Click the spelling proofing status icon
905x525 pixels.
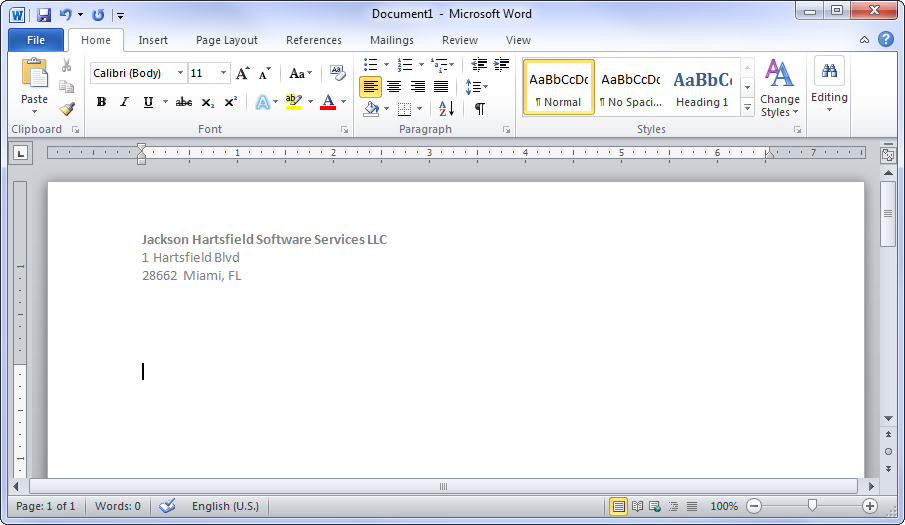(167, 506)
